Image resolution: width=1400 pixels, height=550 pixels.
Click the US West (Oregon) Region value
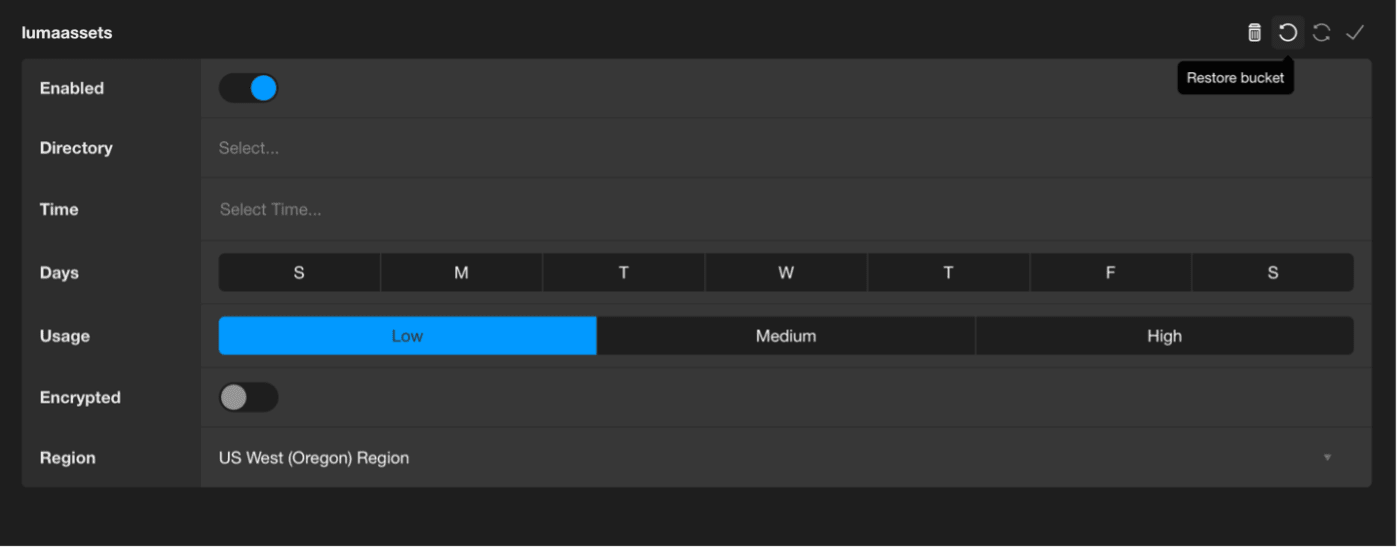tap(314, 458)
